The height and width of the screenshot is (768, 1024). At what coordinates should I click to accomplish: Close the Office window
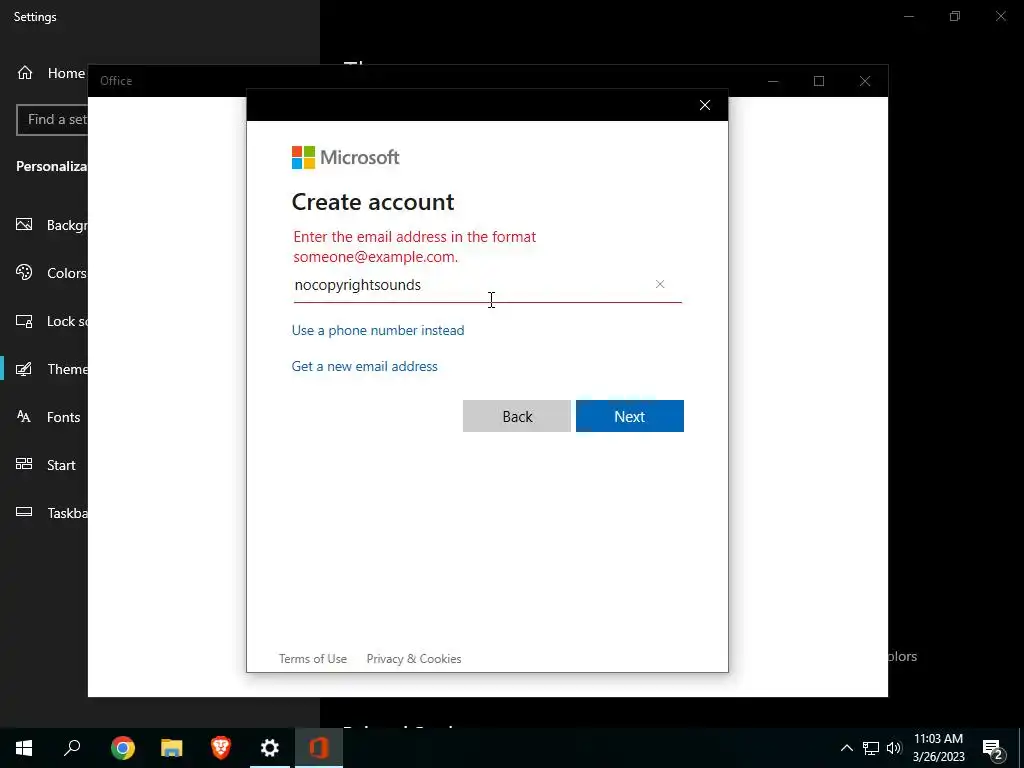[865, 81]
